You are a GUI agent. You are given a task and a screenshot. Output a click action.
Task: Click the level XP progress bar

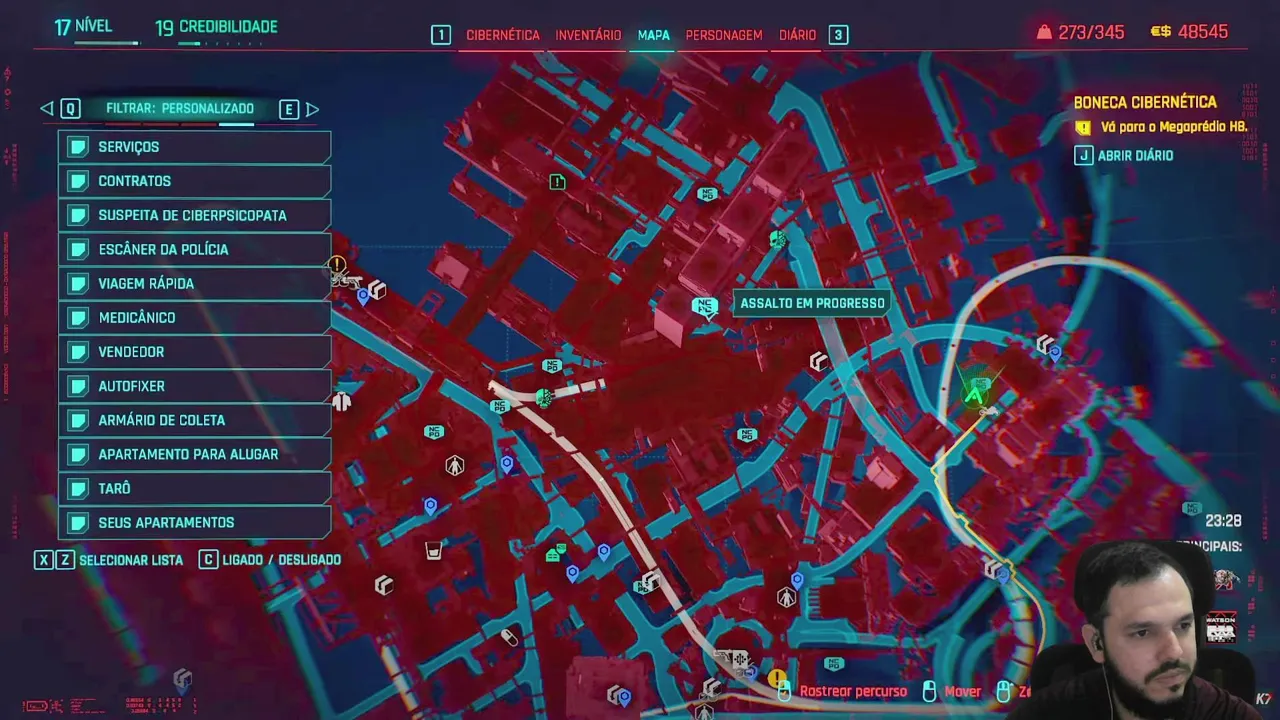click(107, 44)
